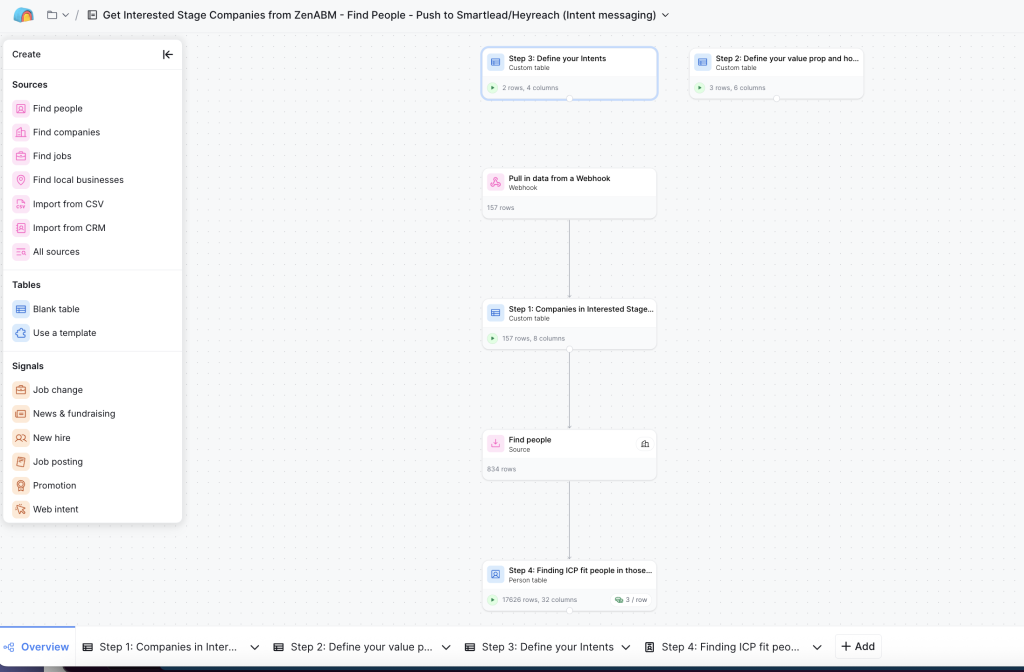Choose Use a template option
Screen dimensions: 1024x672
point(64,333)
